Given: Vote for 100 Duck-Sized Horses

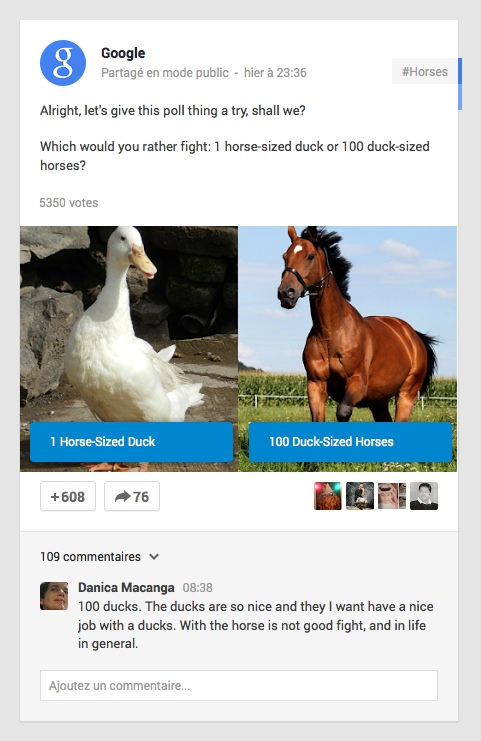Looking at the screenshot, I should (x=350, y=442).
